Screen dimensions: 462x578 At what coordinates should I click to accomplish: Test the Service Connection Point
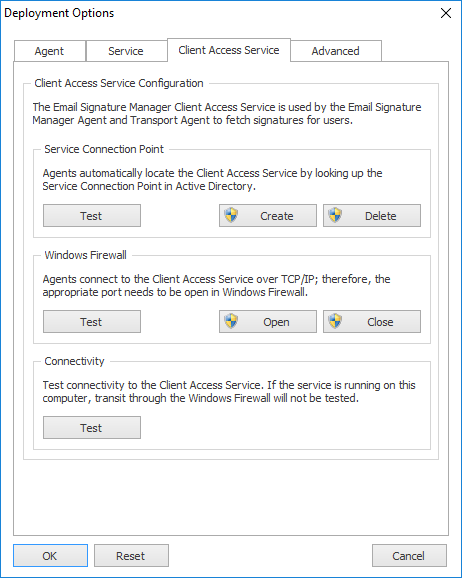92,216
